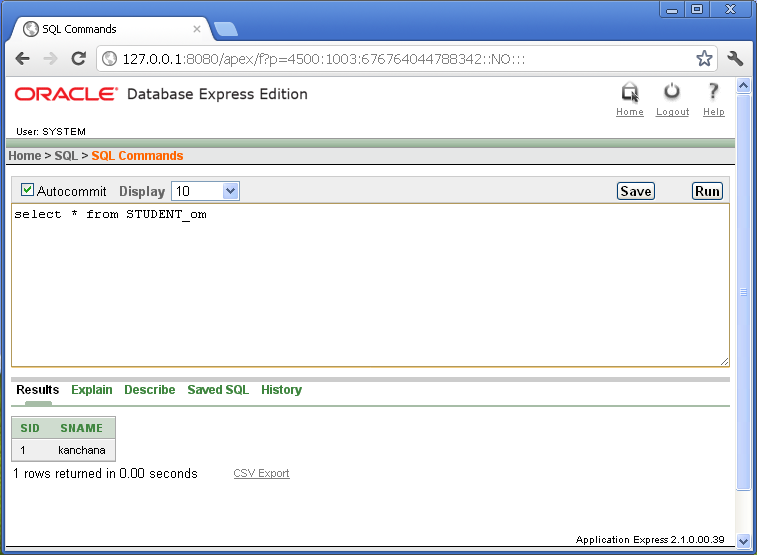
Task: Open the Saved SQL tab
Action: 218,390
